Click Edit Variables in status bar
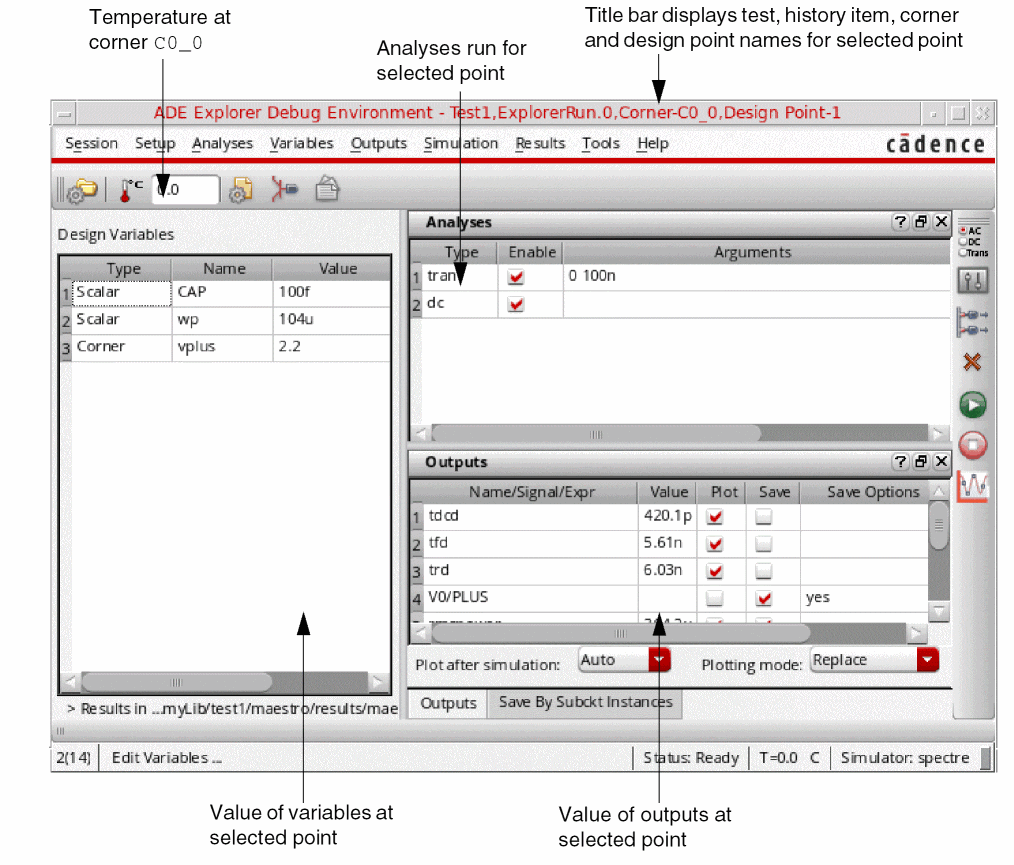The image size is (1014, 865). [x=166, y=758]
